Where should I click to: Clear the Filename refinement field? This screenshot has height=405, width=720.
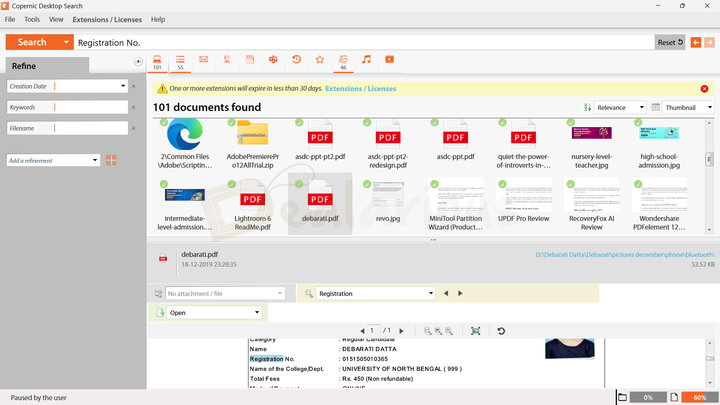[x=134, y=128]
